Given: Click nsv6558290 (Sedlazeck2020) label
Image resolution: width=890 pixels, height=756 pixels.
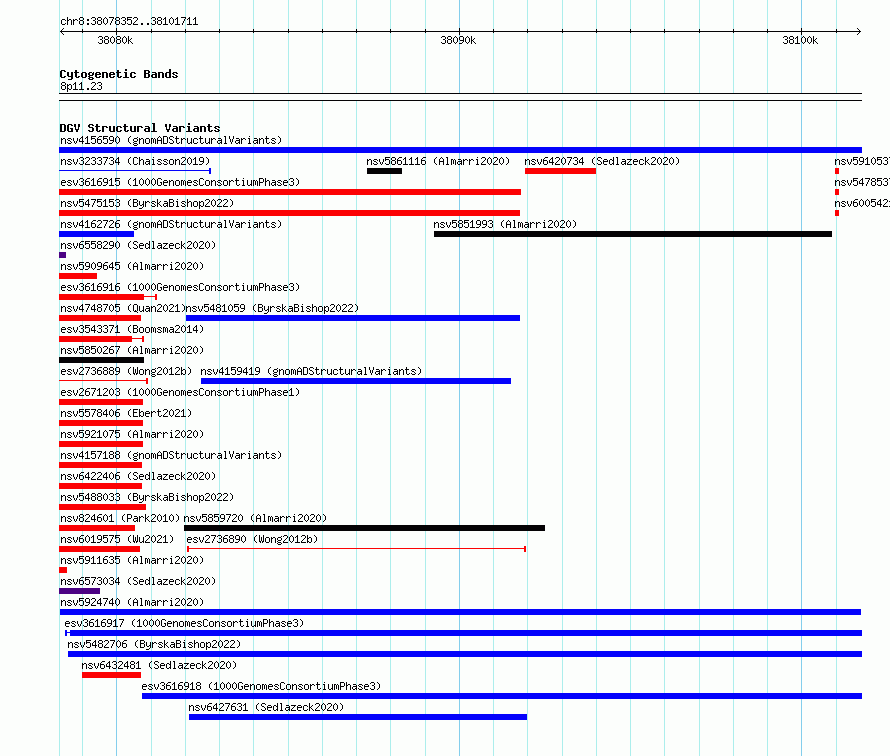Looking at the screenshot, I should coord(138,245).
